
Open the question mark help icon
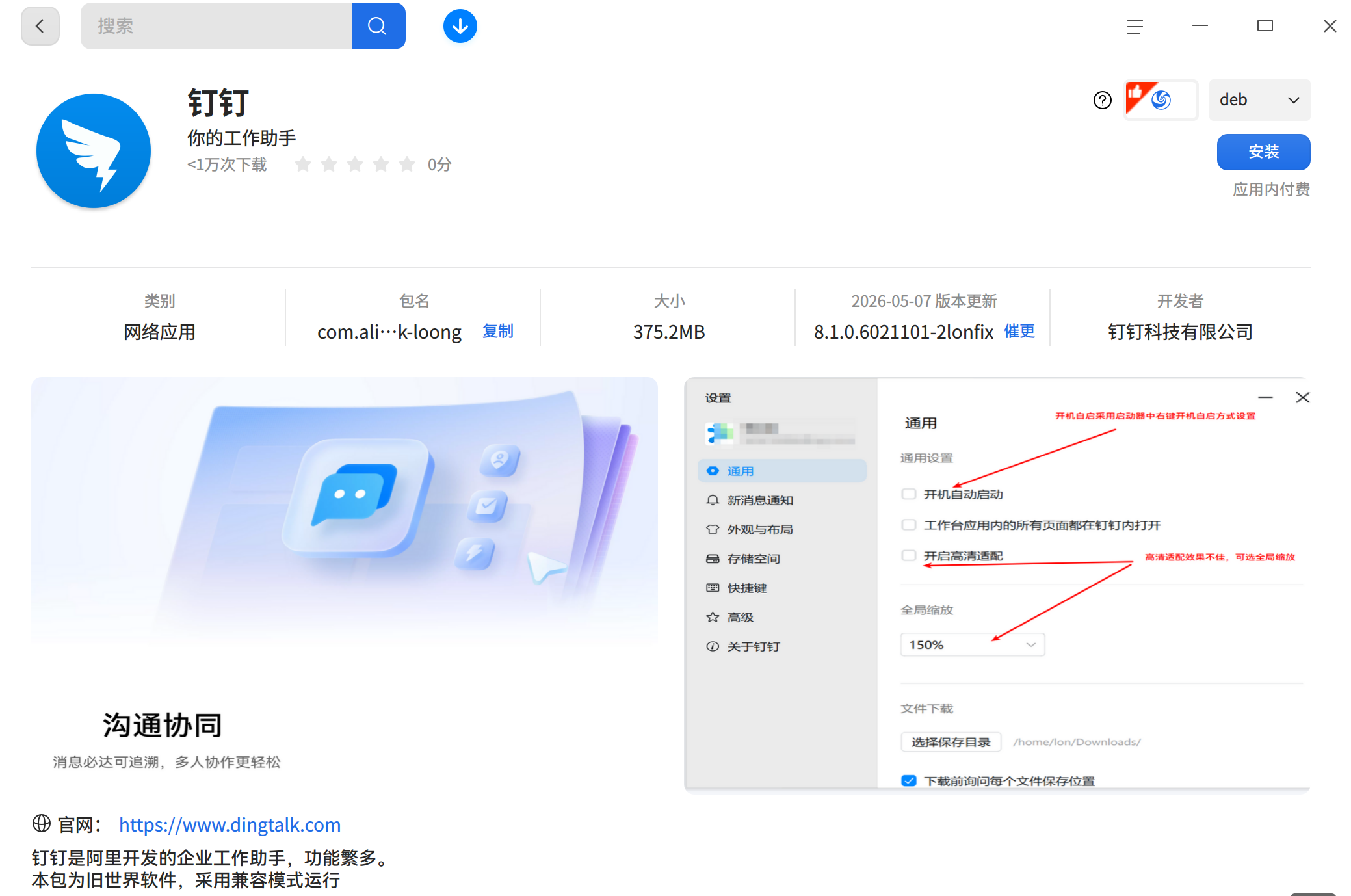point(1102,100)
